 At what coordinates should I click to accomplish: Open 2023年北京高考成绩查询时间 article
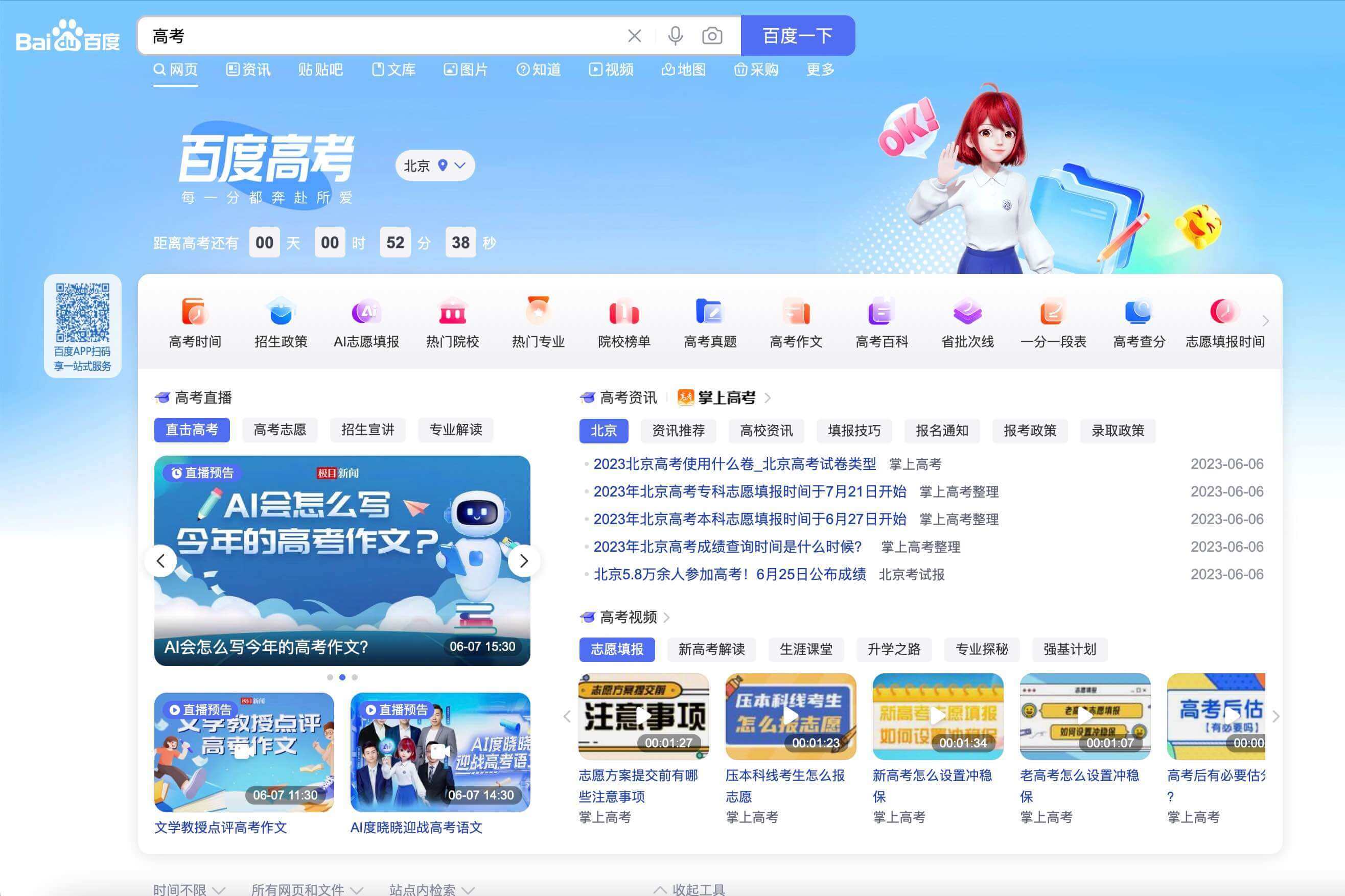click(728, 547)
